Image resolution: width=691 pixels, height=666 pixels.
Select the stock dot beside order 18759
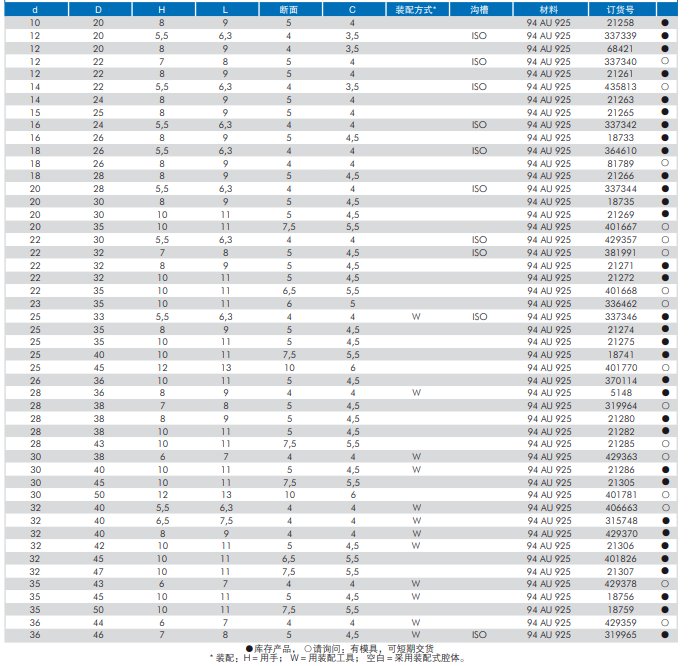click(664, 609)
